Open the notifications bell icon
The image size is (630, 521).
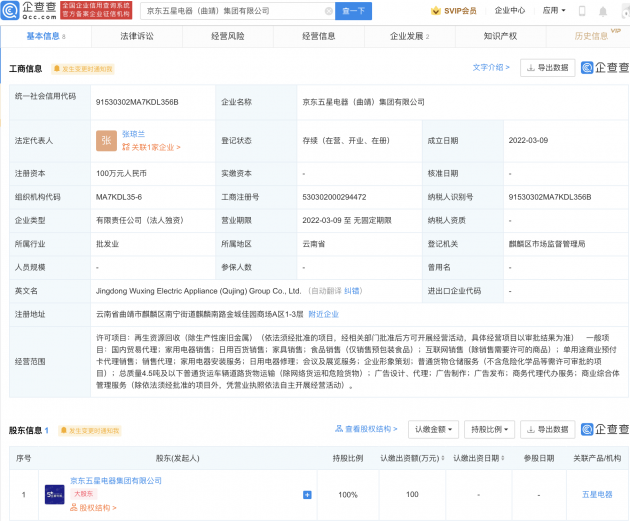[x=603, y=11]
